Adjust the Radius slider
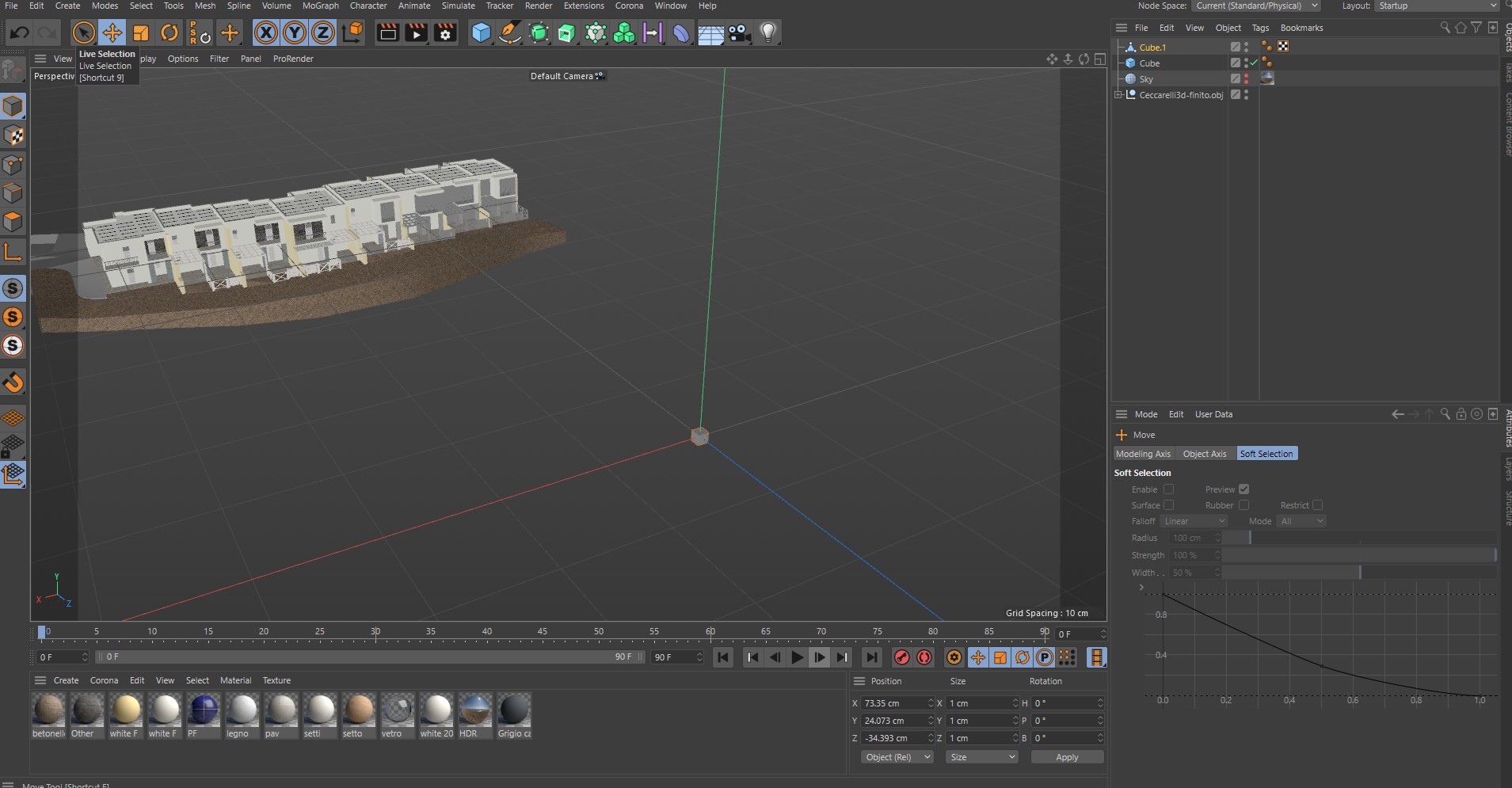Viewport: 1512px width, 788px height. click(x=1359, y=538)
